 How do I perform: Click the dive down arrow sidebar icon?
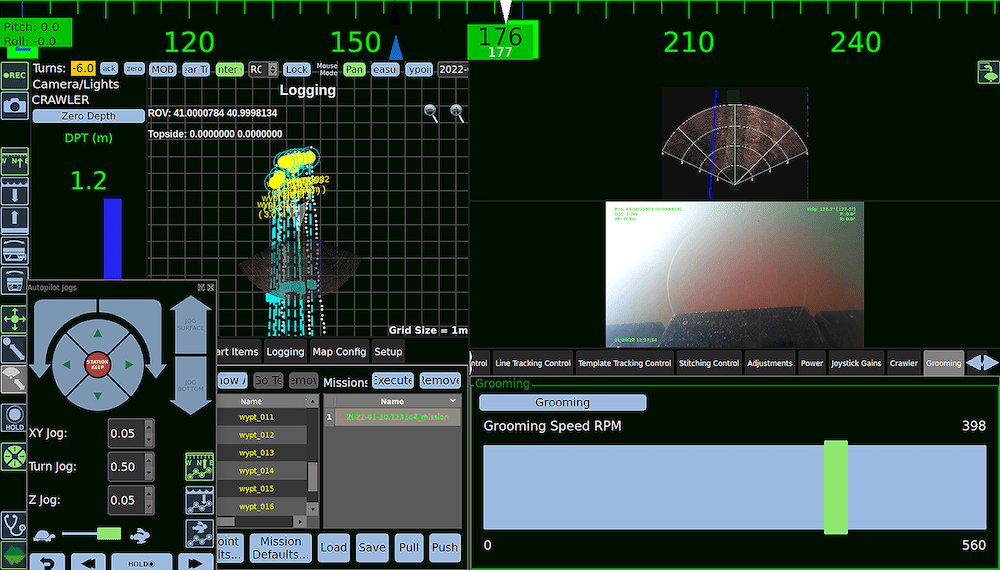tap(14, 190)
